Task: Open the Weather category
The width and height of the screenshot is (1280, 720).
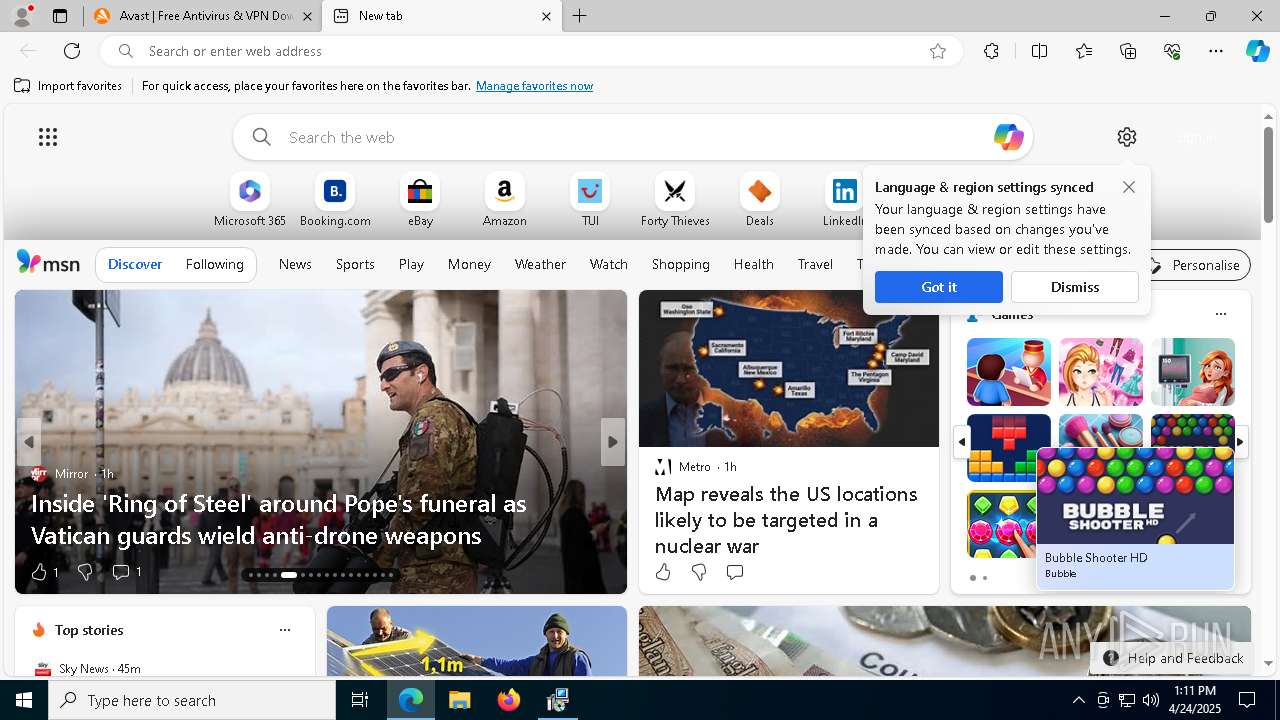Action: (x=540, y=264)
